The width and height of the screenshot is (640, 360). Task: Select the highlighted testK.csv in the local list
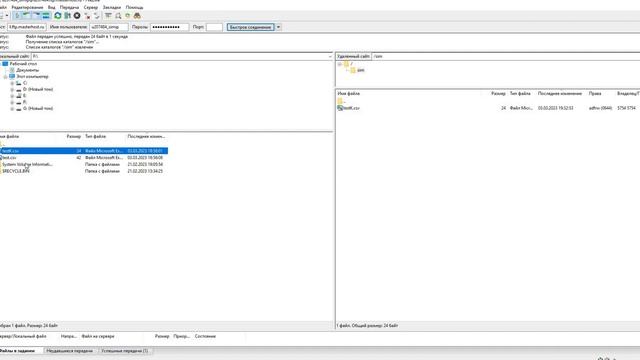[x=84, y=151]
